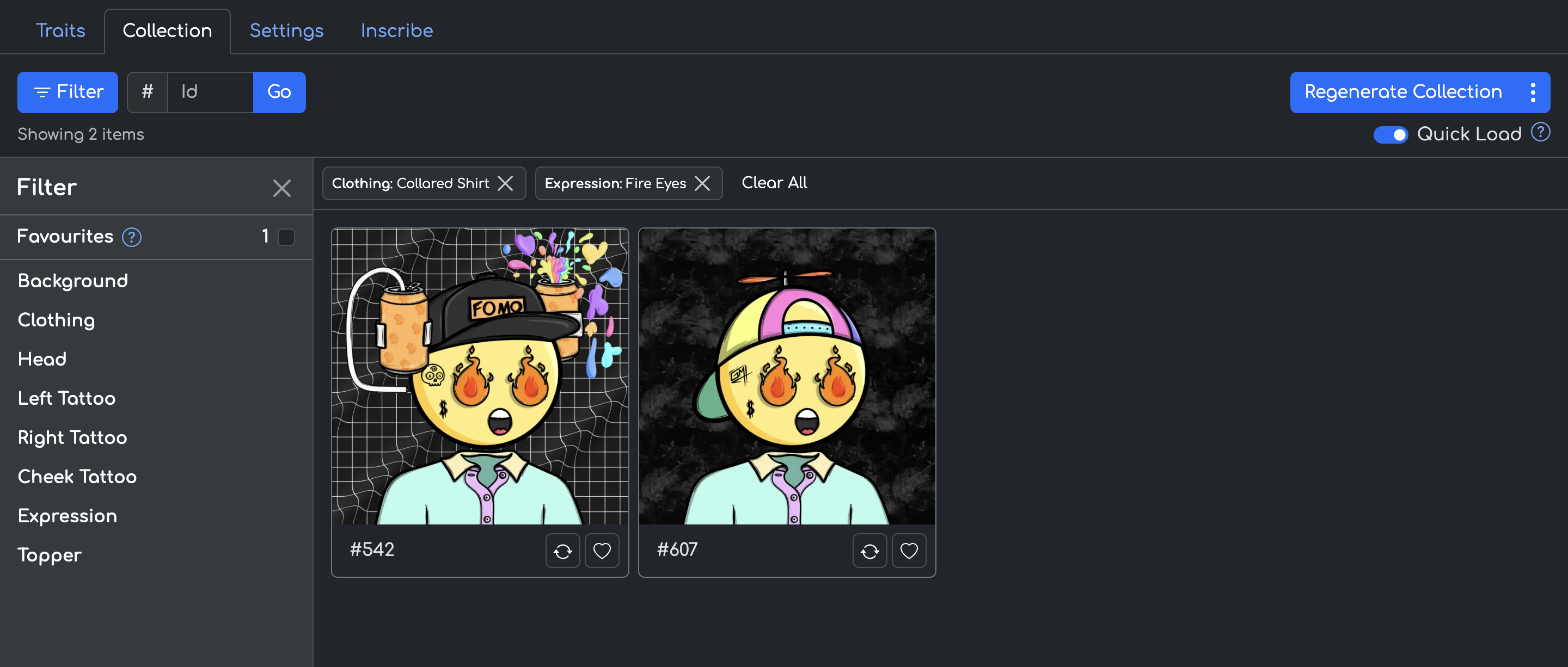Expand the Topper filter category
Image resolution: width=1568 pixels, height=667 pixels.
[50, 555]
